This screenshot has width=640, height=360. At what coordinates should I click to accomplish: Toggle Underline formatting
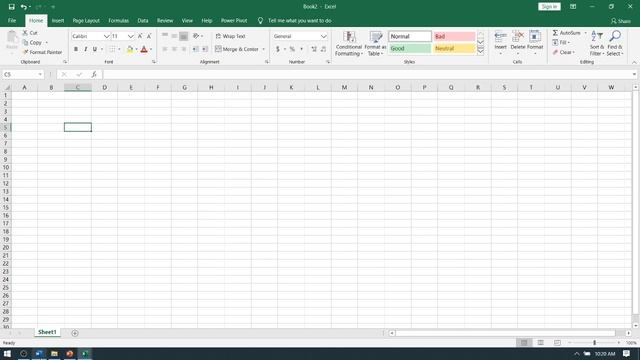(x=95, y=49)
